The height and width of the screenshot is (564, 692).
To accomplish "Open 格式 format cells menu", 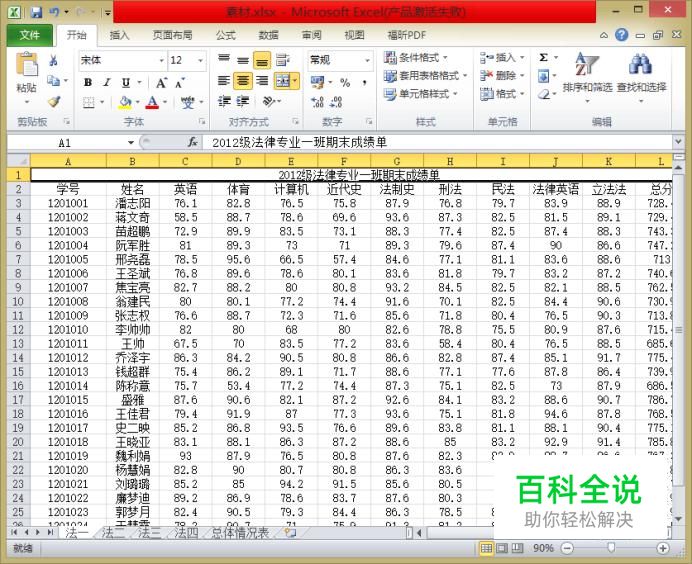I will click(x=502, y=94).
